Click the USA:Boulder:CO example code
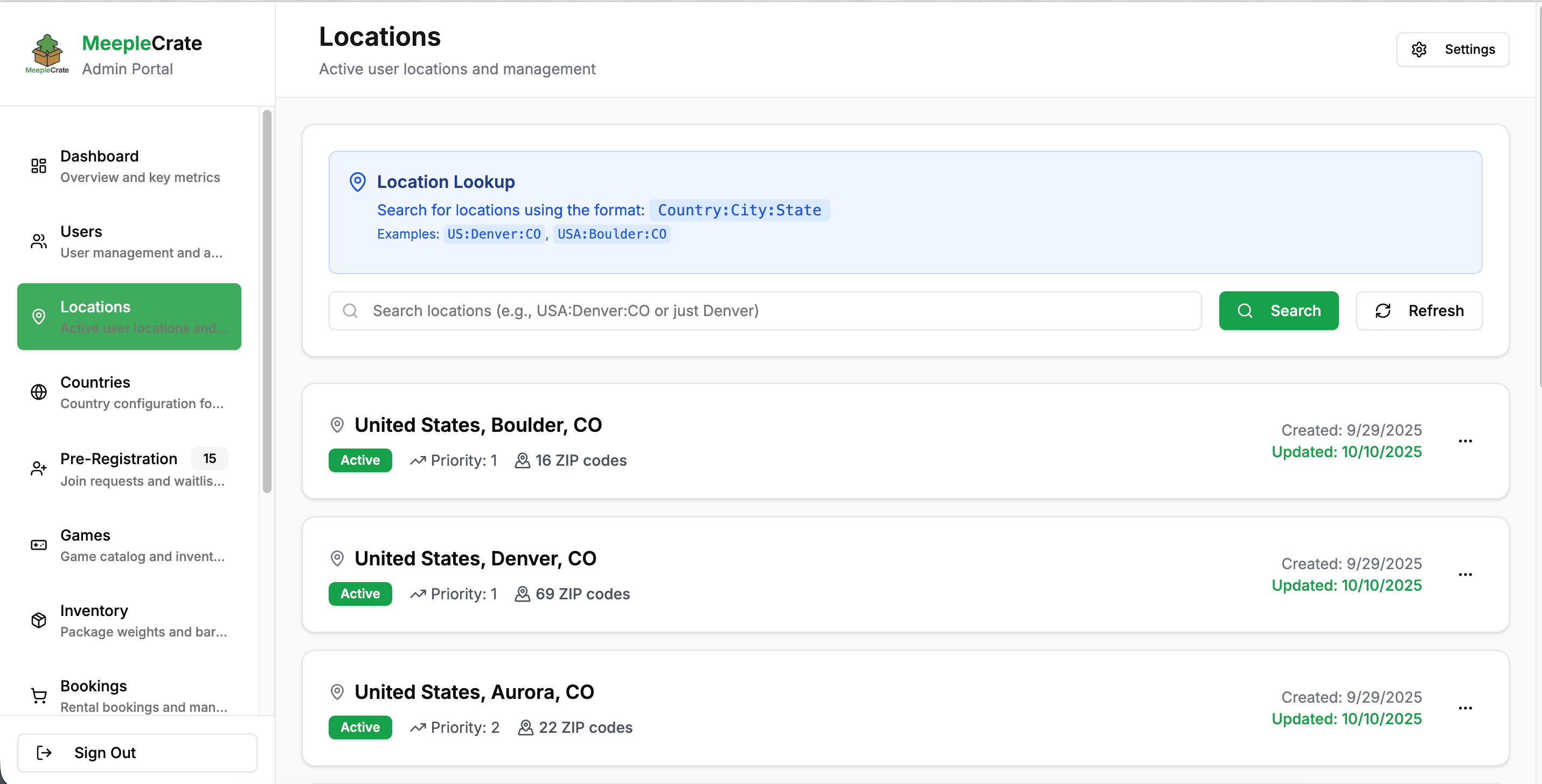 click(x=612, y=234)
